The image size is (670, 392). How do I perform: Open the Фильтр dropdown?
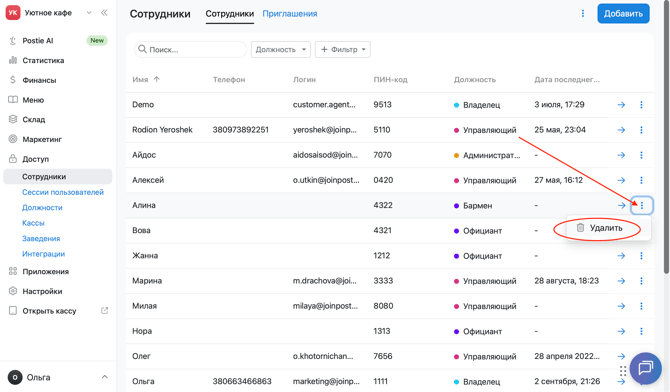click(343, 50)
